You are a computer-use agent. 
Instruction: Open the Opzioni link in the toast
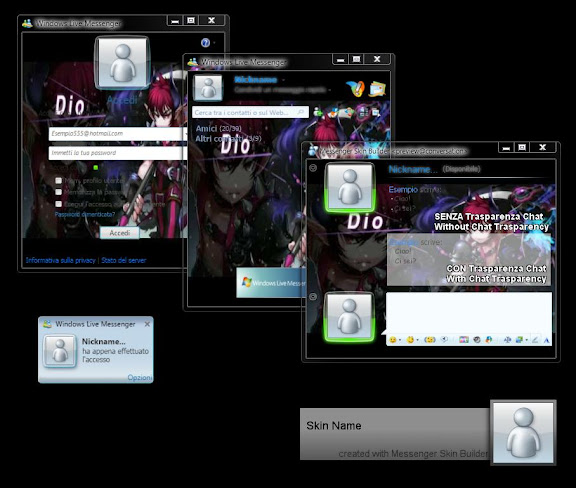(140, 377)
